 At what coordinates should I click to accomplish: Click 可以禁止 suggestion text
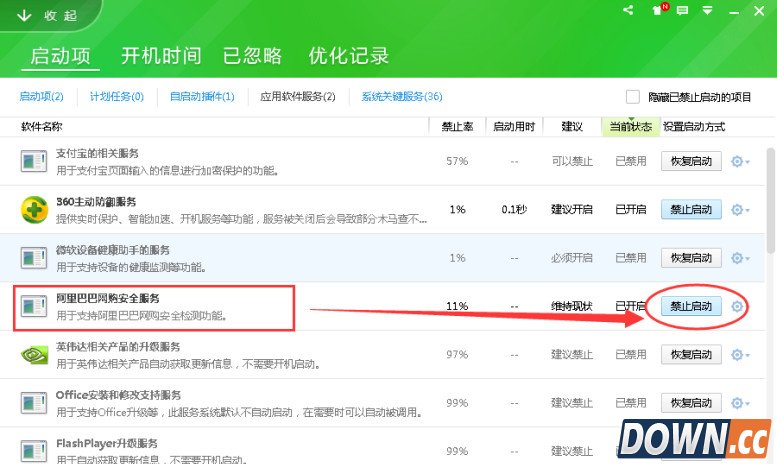572,161
